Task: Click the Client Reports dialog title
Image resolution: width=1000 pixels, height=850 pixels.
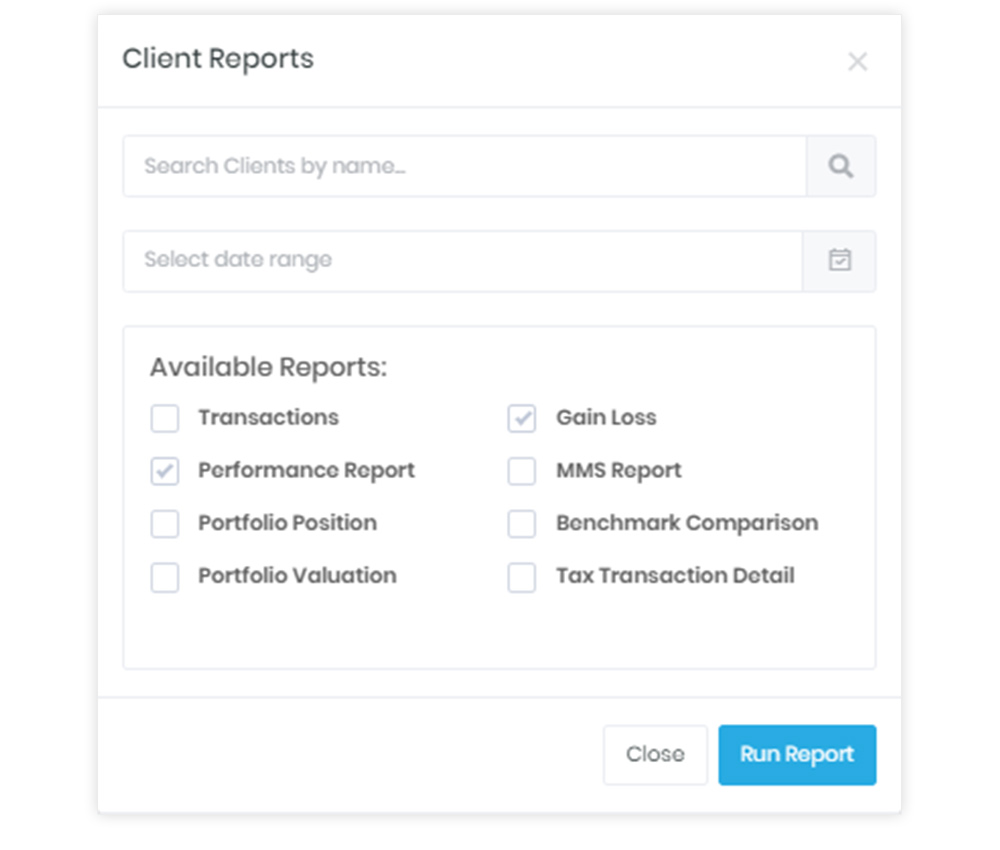Action: [218, 59]
